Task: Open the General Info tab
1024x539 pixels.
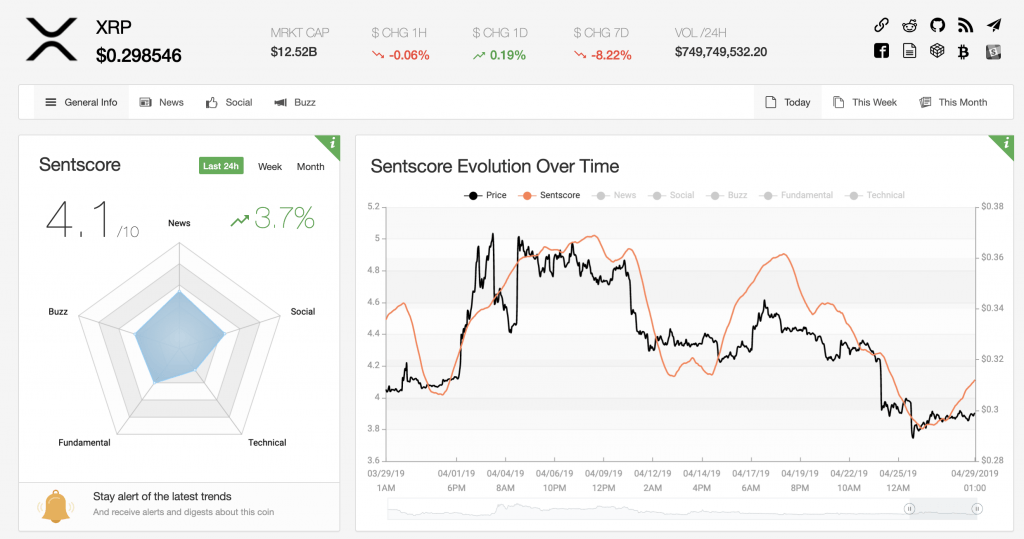Action: 81,102
